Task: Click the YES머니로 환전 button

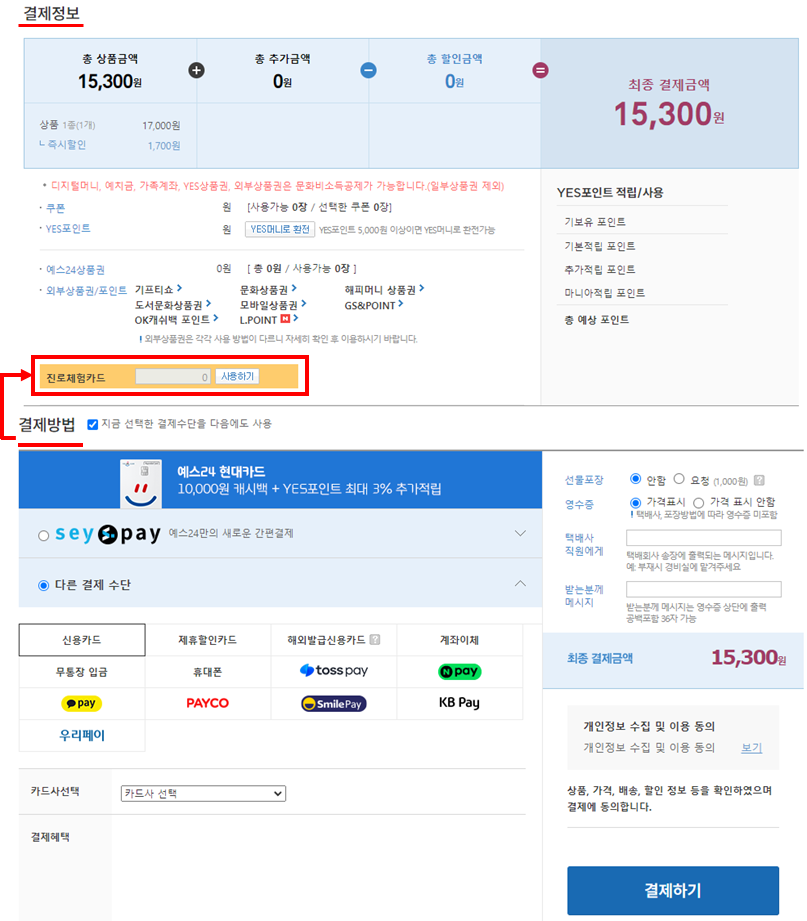Action: coord(279,229)
